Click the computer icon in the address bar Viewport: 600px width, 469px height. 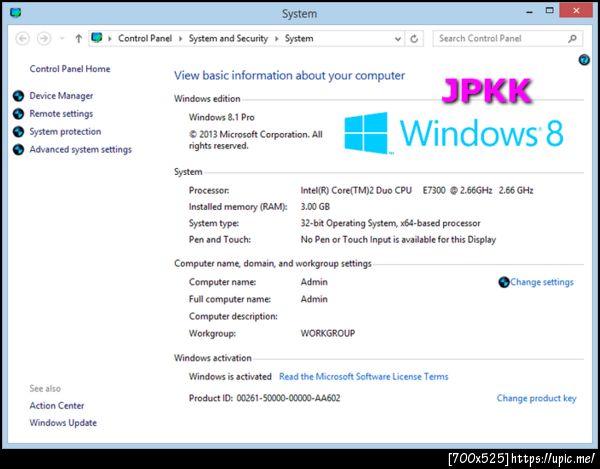(x=97, y=38)
